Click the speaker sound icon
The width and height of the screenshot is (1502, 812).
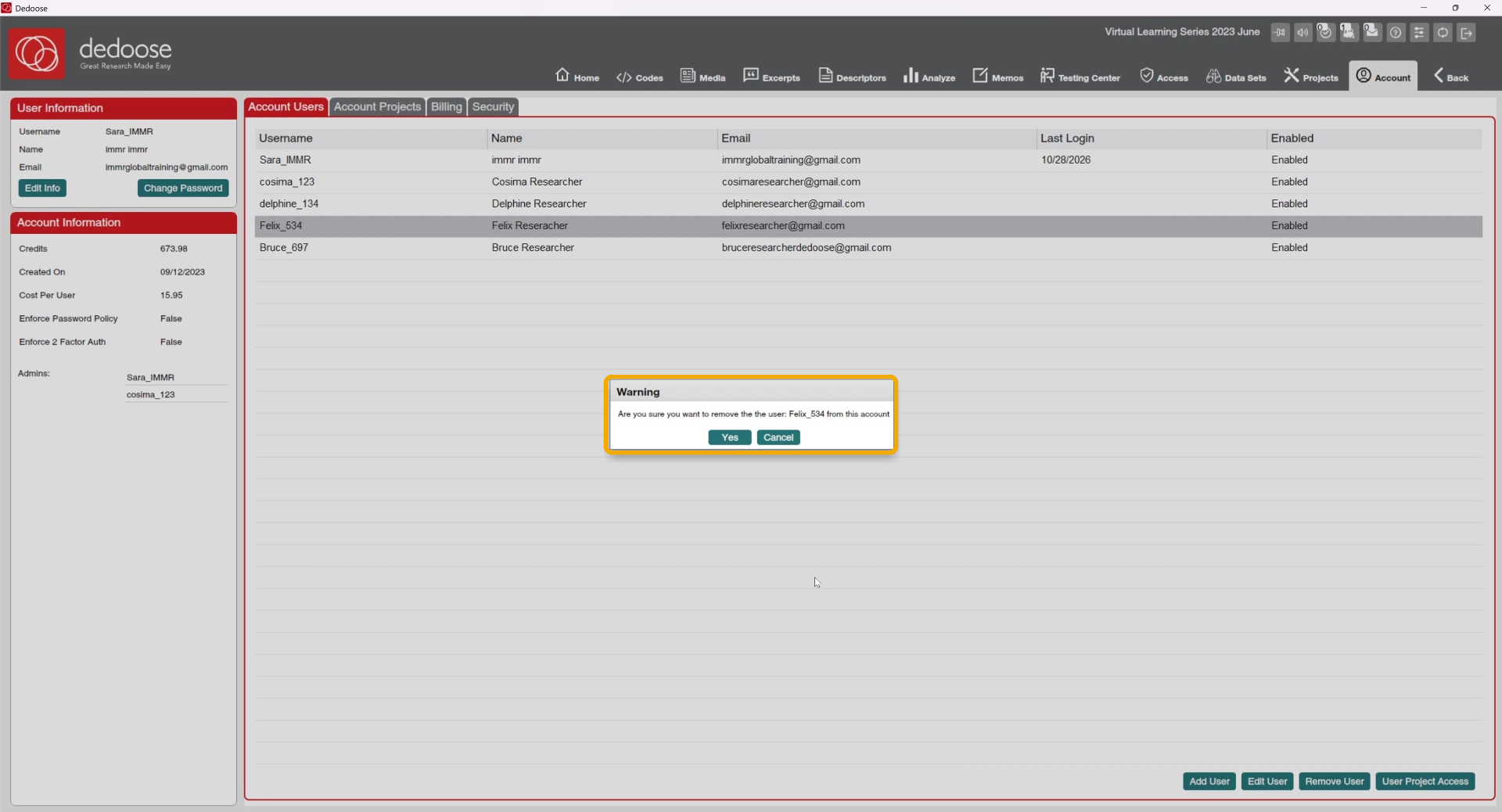(1303, 33)
